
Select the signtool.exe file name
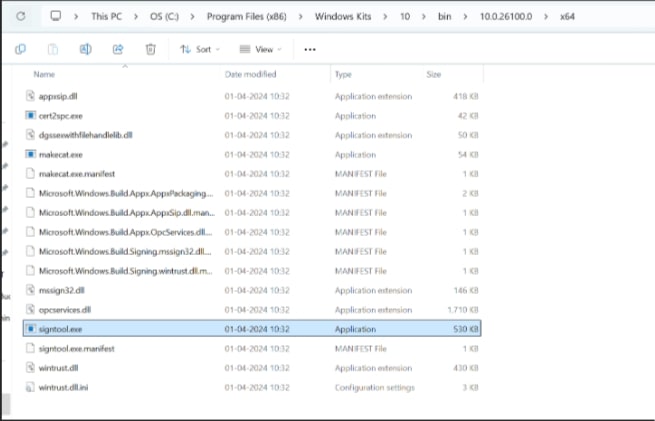coord(60,329)
